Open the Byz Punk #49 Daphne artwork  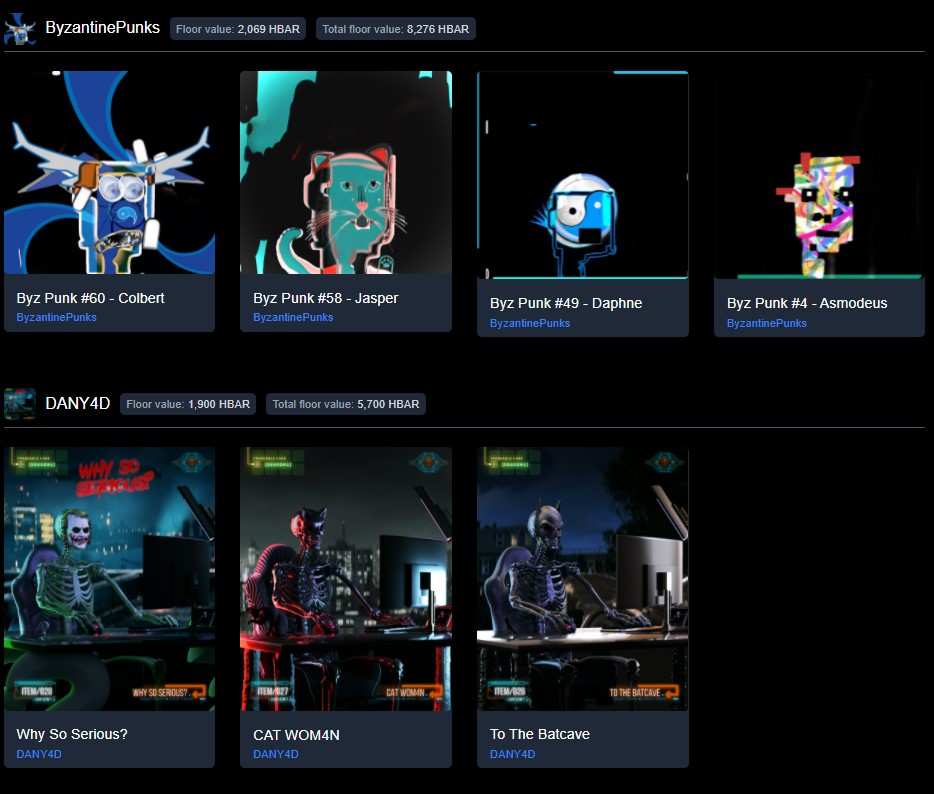coord(583,175)
